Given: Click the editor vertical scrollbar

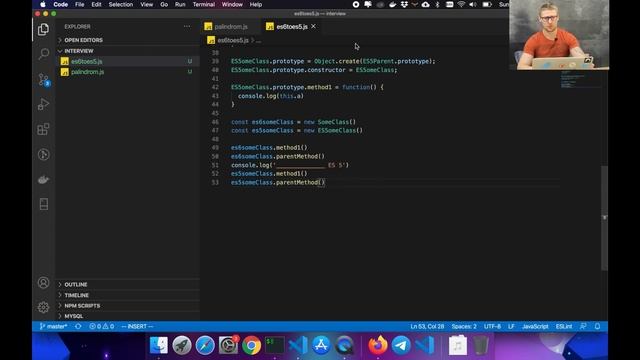Looking at the screenshot, I should click(x=604, y=218).
